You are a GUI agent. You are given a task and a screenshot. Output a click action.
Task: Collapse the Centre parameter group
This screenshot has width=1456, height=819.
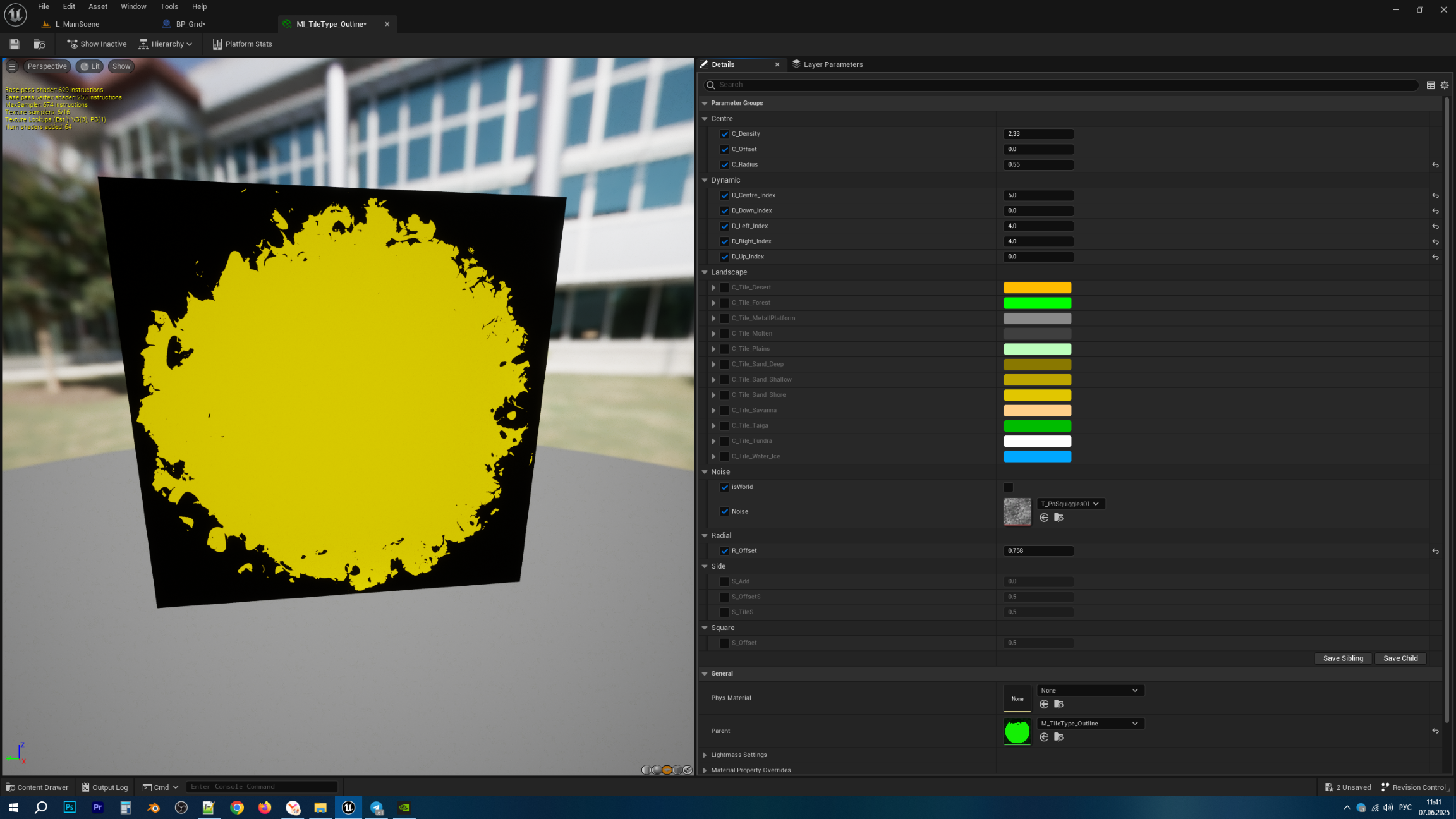pos(705,119)
